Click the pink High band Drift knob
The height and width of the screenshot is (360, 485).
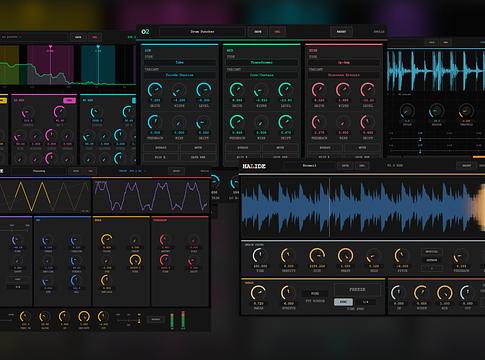click(368, 122)
